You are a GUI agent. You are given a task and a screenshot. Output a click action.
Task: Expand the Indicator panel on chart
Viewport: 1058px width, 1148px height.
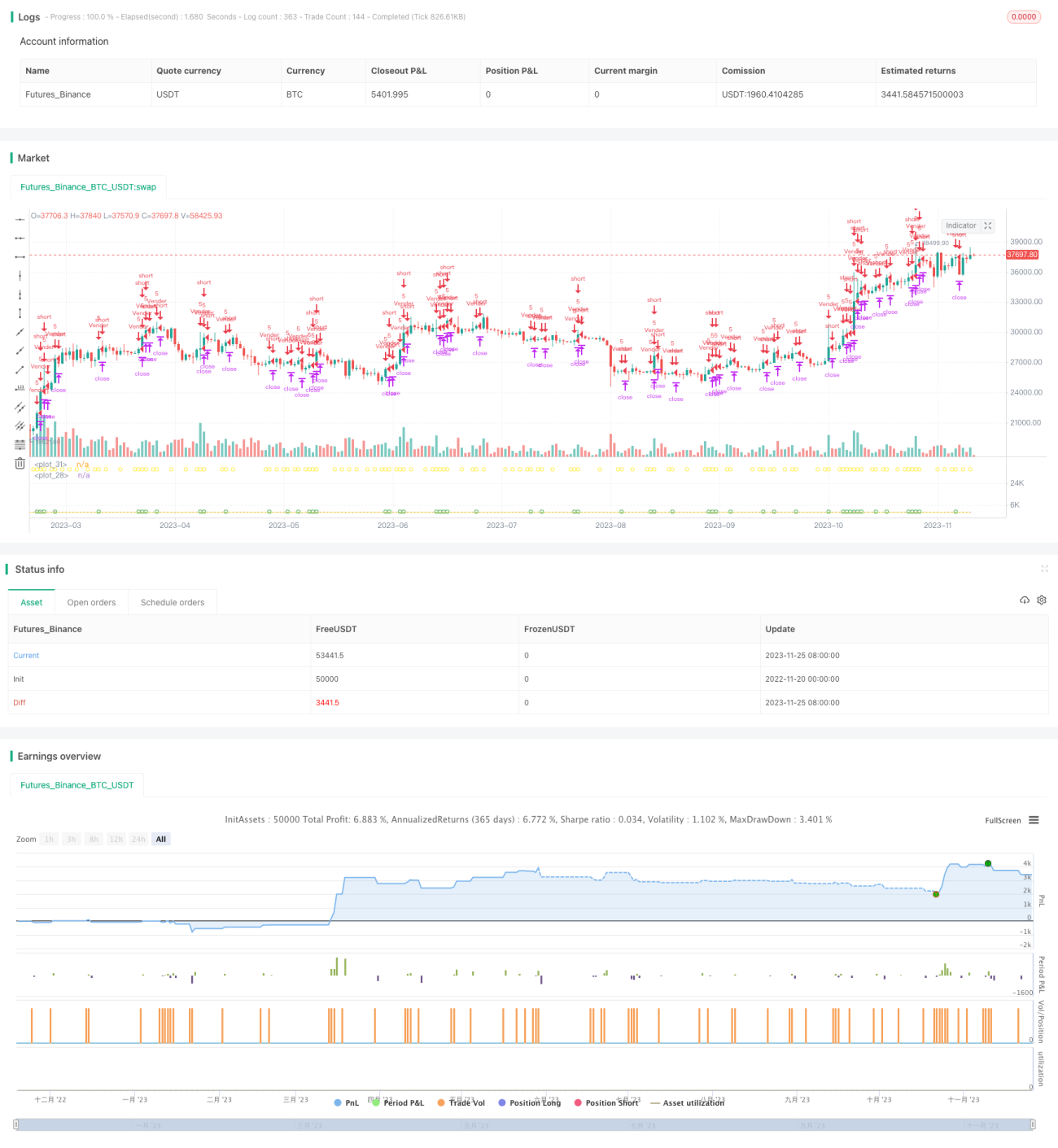pos(988,225)
